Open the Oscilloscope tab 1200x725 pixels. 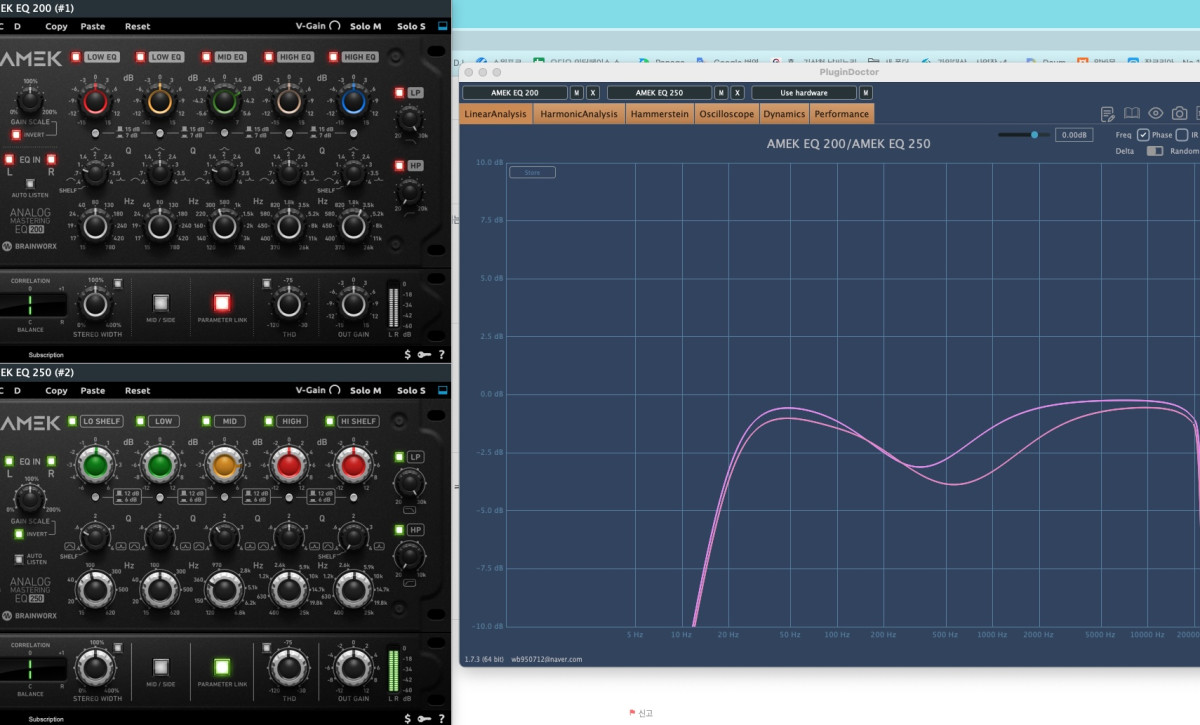(726, 114)
